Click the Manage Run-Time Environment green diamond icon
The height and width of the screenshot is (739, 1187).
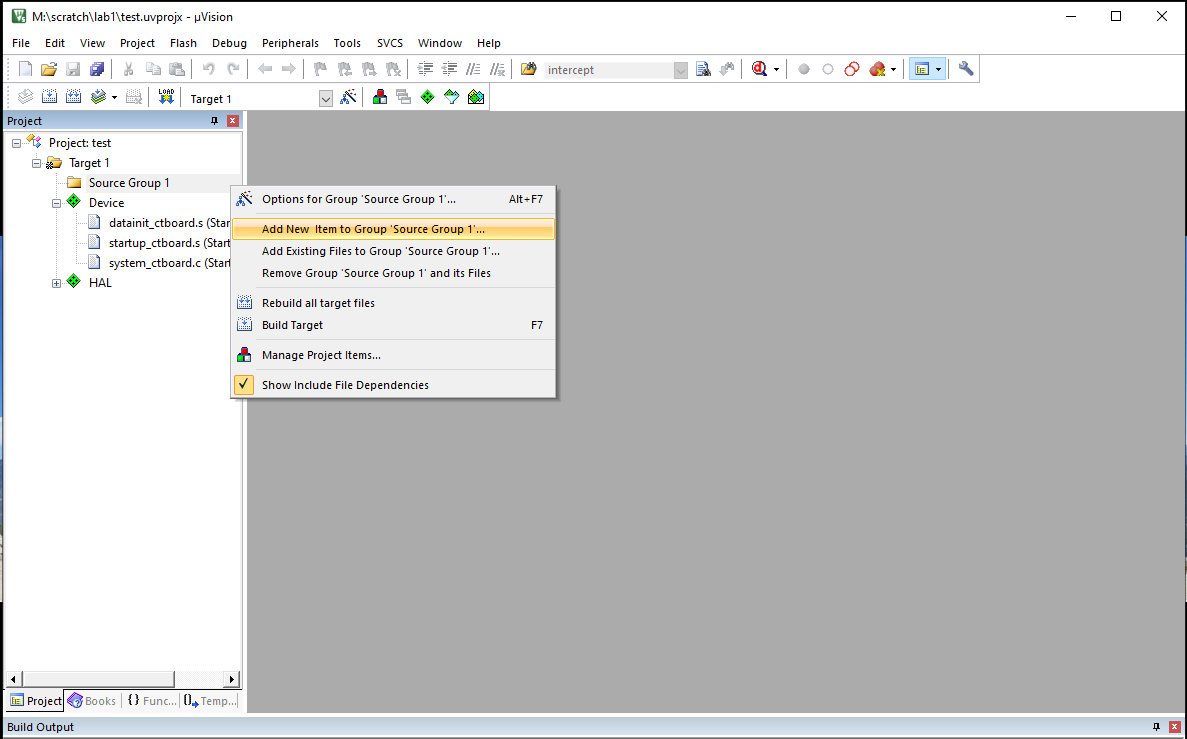point(427,97)
